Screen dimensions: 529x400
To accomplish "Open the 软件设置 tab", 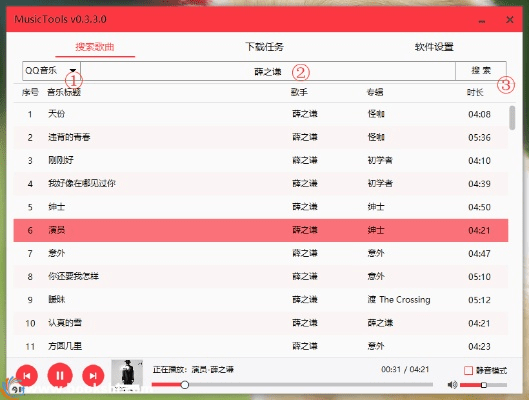I will click(434, 47).
